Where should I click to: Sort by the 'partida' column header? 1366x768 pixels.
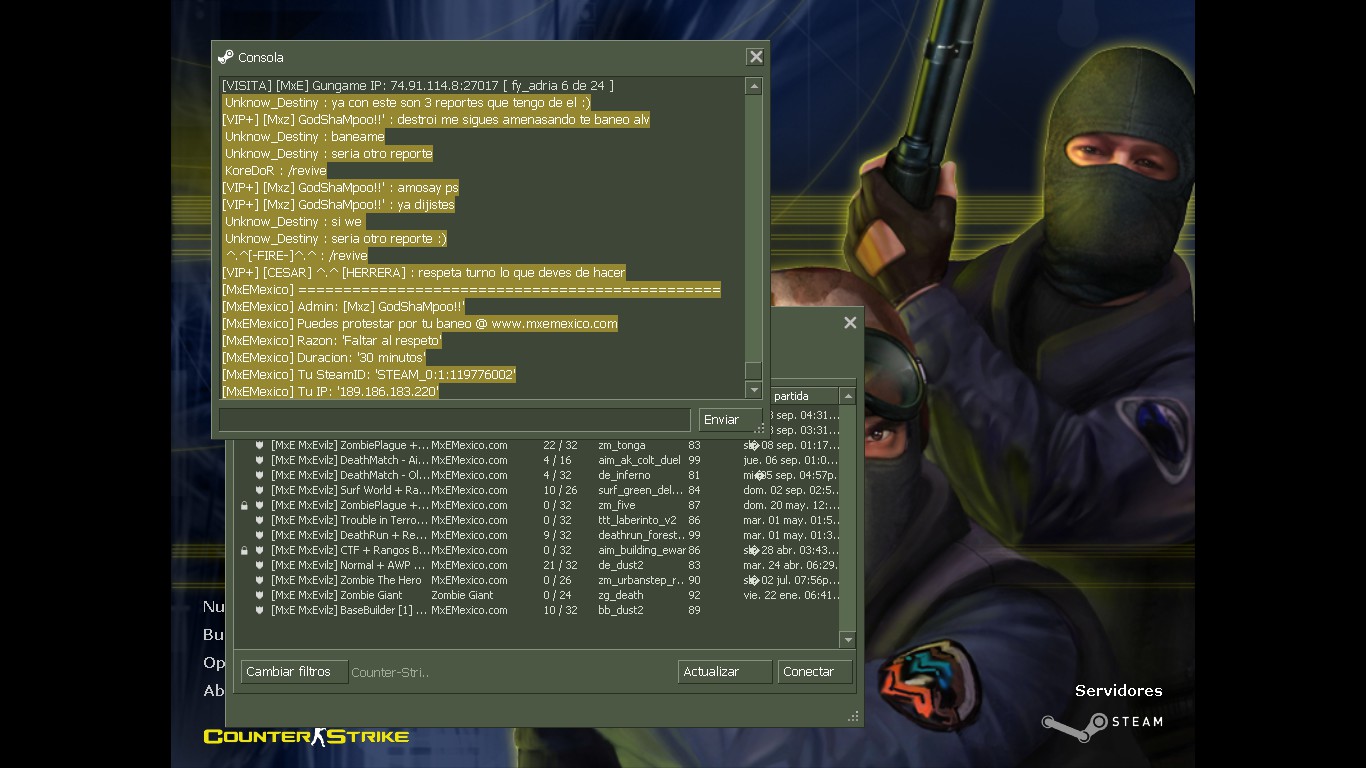point(804,396)
